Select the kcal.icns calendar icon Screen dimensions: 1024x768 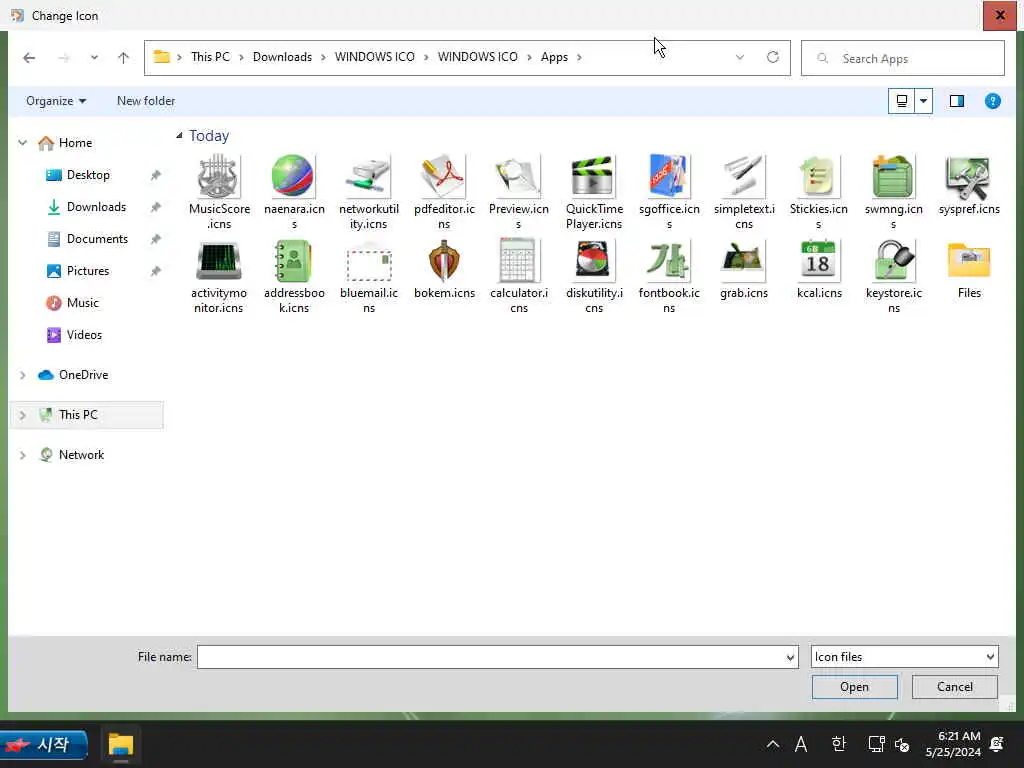(x=818, y=261)
